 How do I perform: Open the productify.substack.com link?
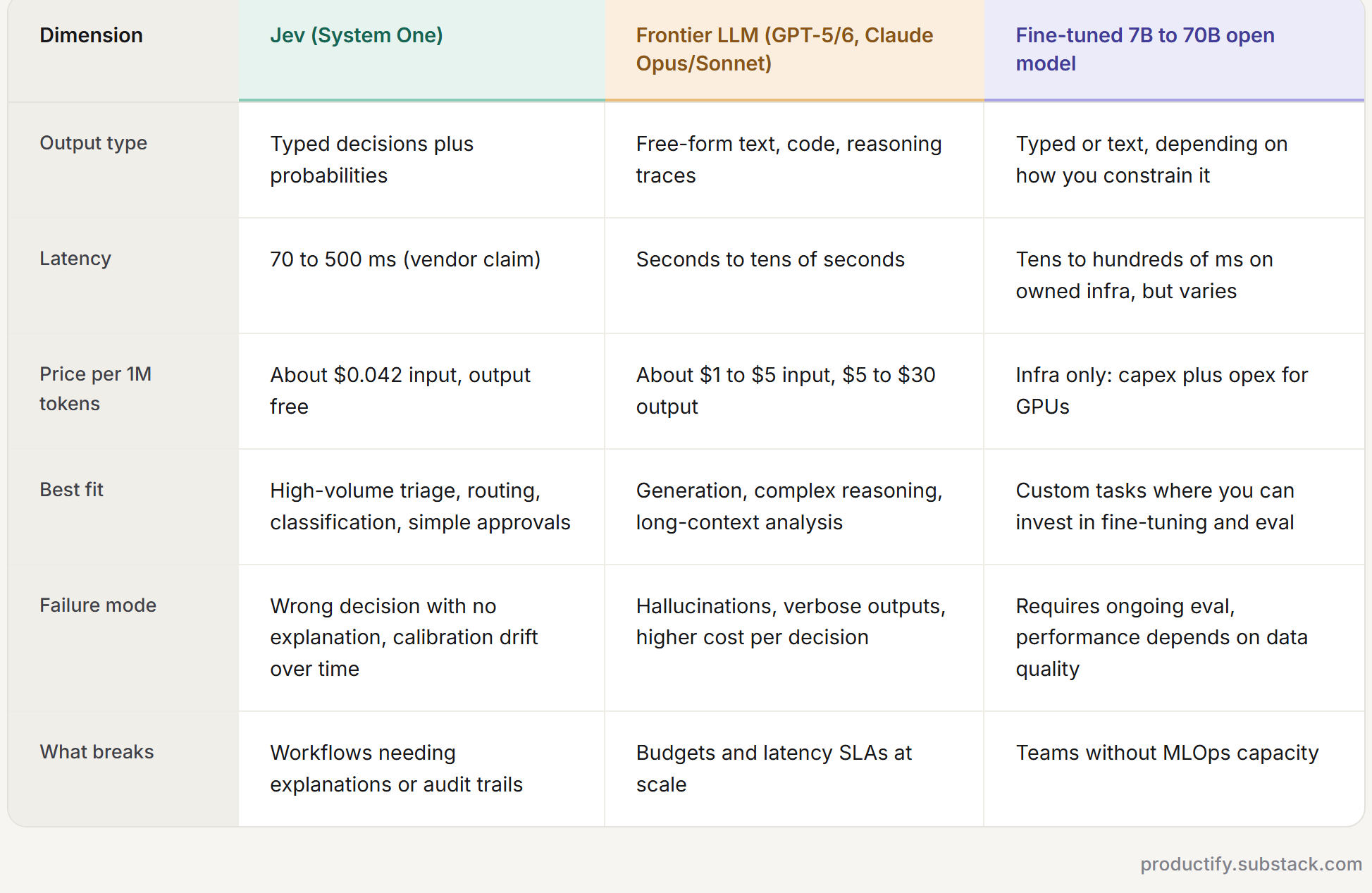click(x=1251, y=864)
